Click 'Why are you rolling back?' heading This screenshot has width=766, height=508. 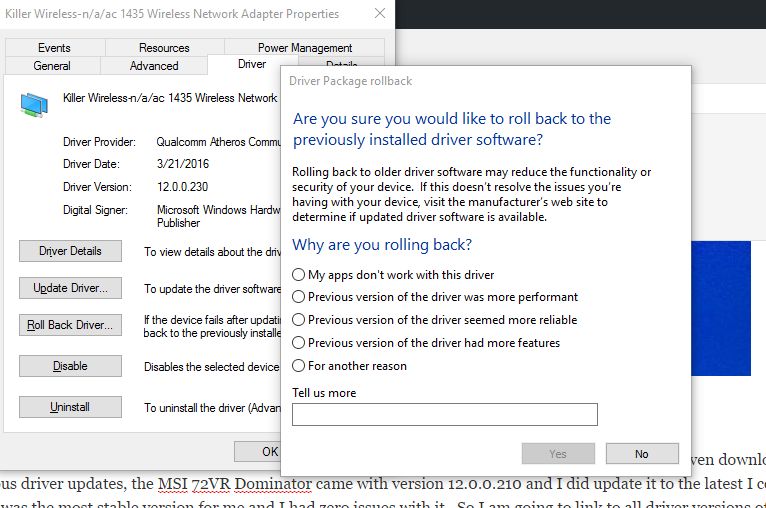pos(382,245)
